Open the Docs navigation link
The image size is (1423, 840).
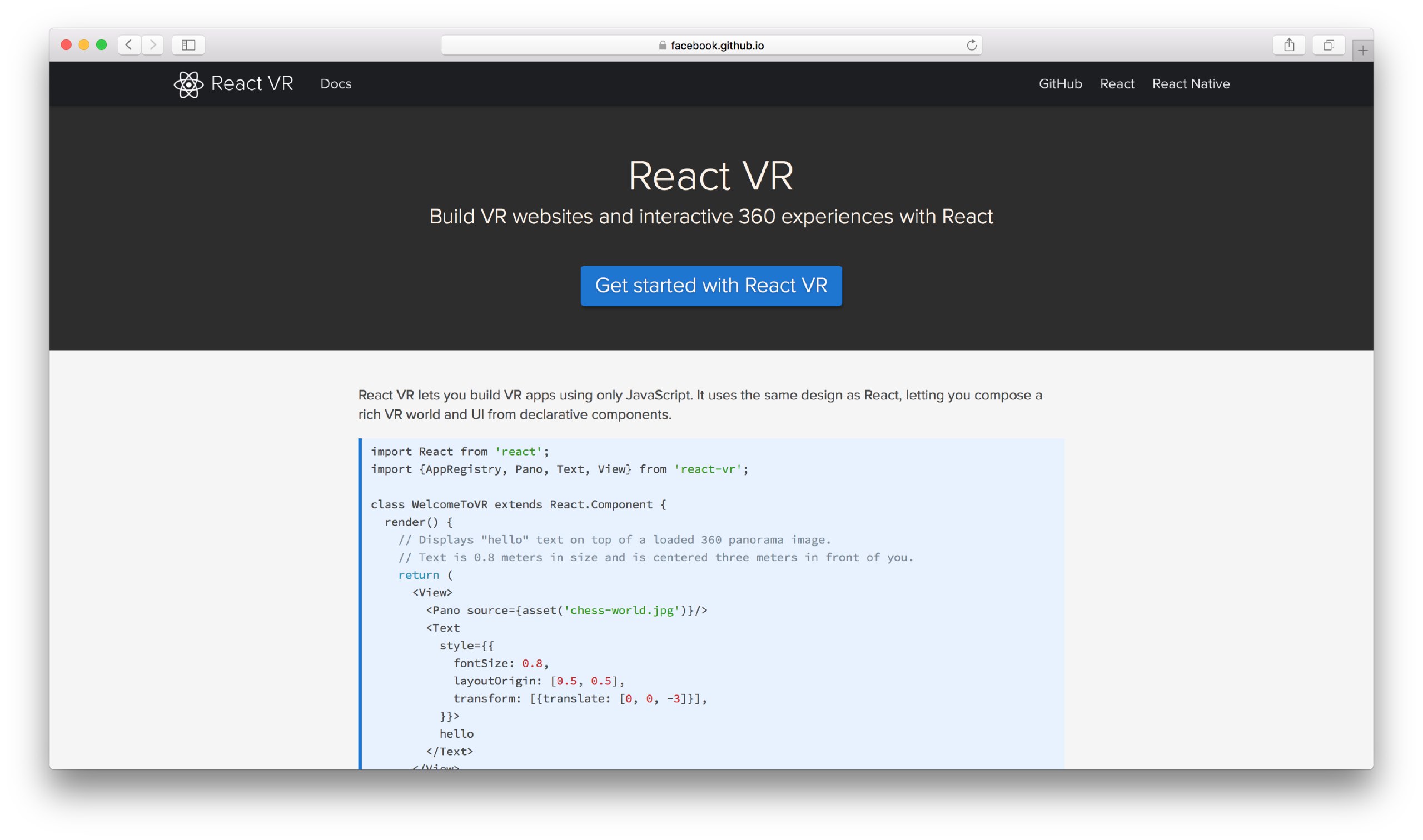pos(336,84)
